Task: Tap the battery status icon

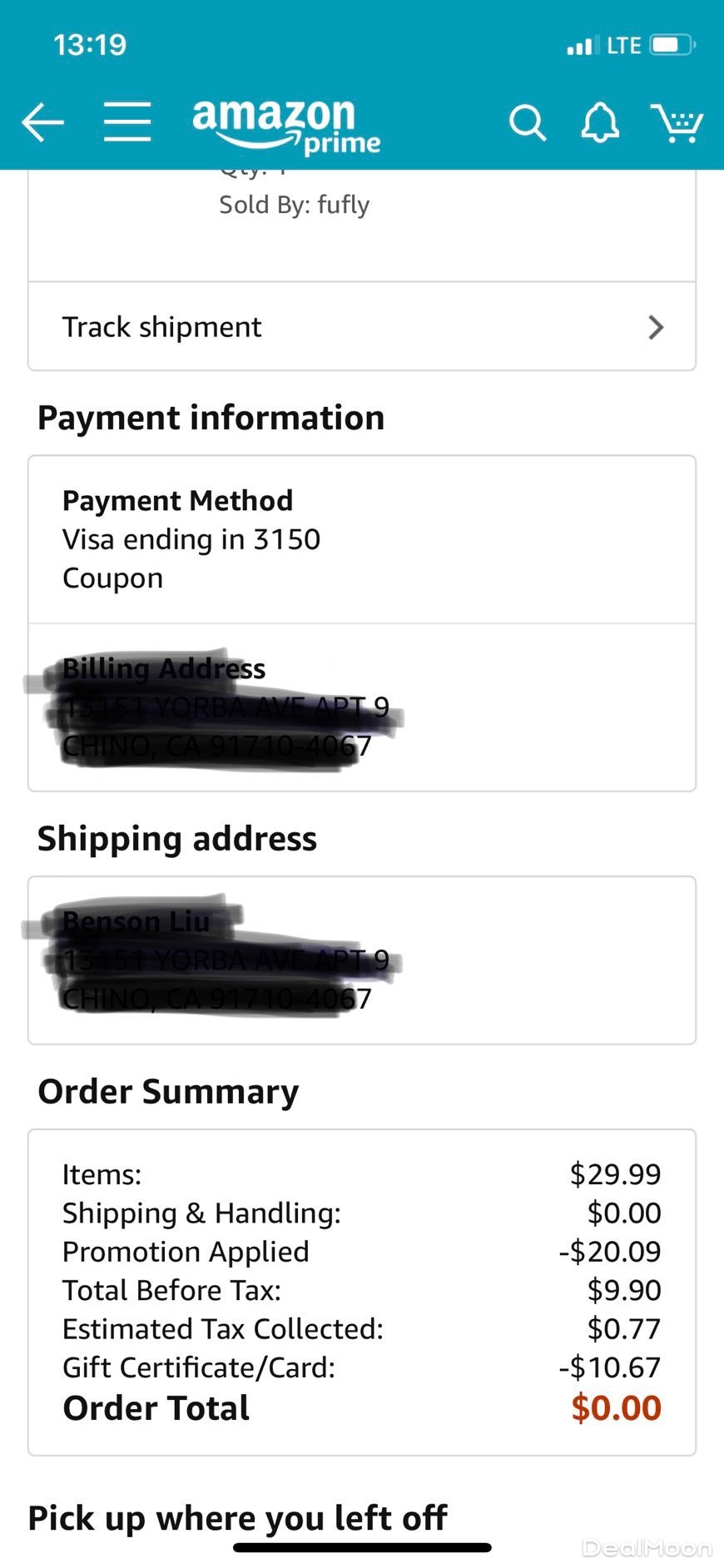Action: pyautogui.click(x=672, y=45)
